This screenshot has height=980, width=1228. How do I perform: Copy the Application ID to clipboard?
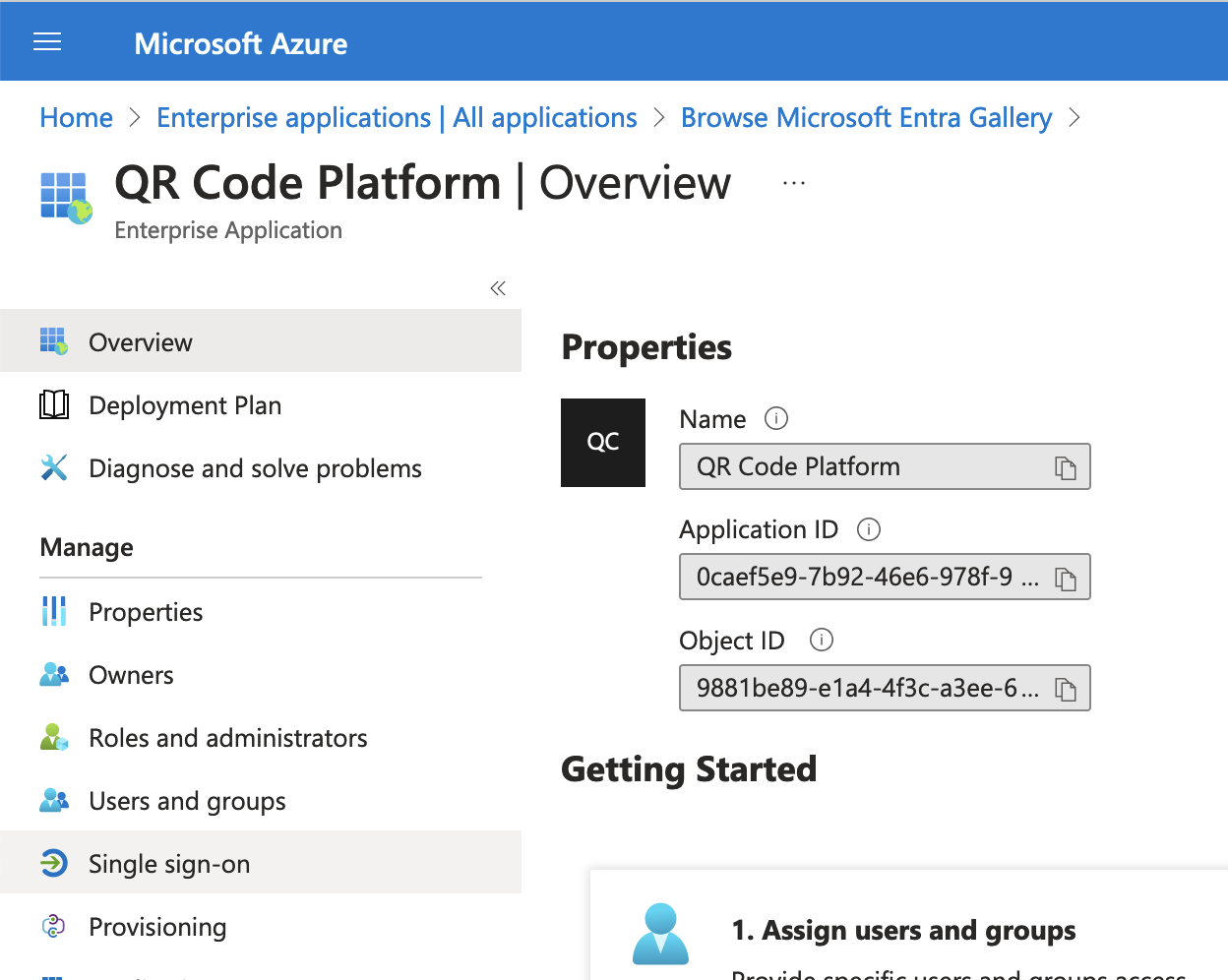coord(1066,579)
